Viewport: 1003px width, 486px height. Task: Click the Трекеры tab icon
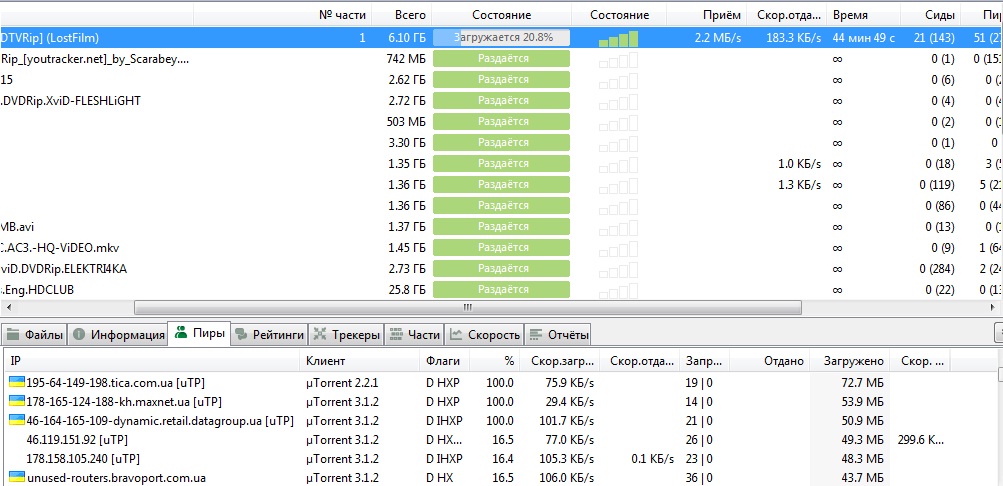click(320, 335)
